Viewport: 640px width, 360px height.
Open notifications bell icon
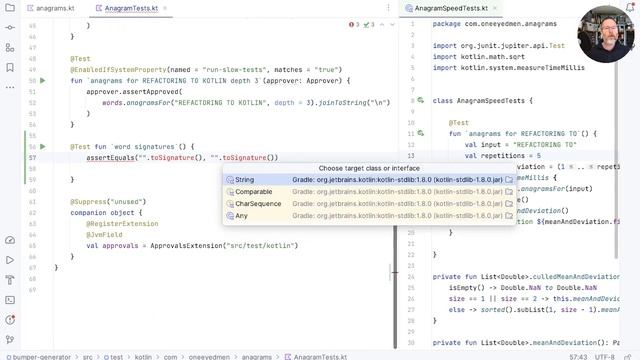pyautogui.click(x=630, y=7)
